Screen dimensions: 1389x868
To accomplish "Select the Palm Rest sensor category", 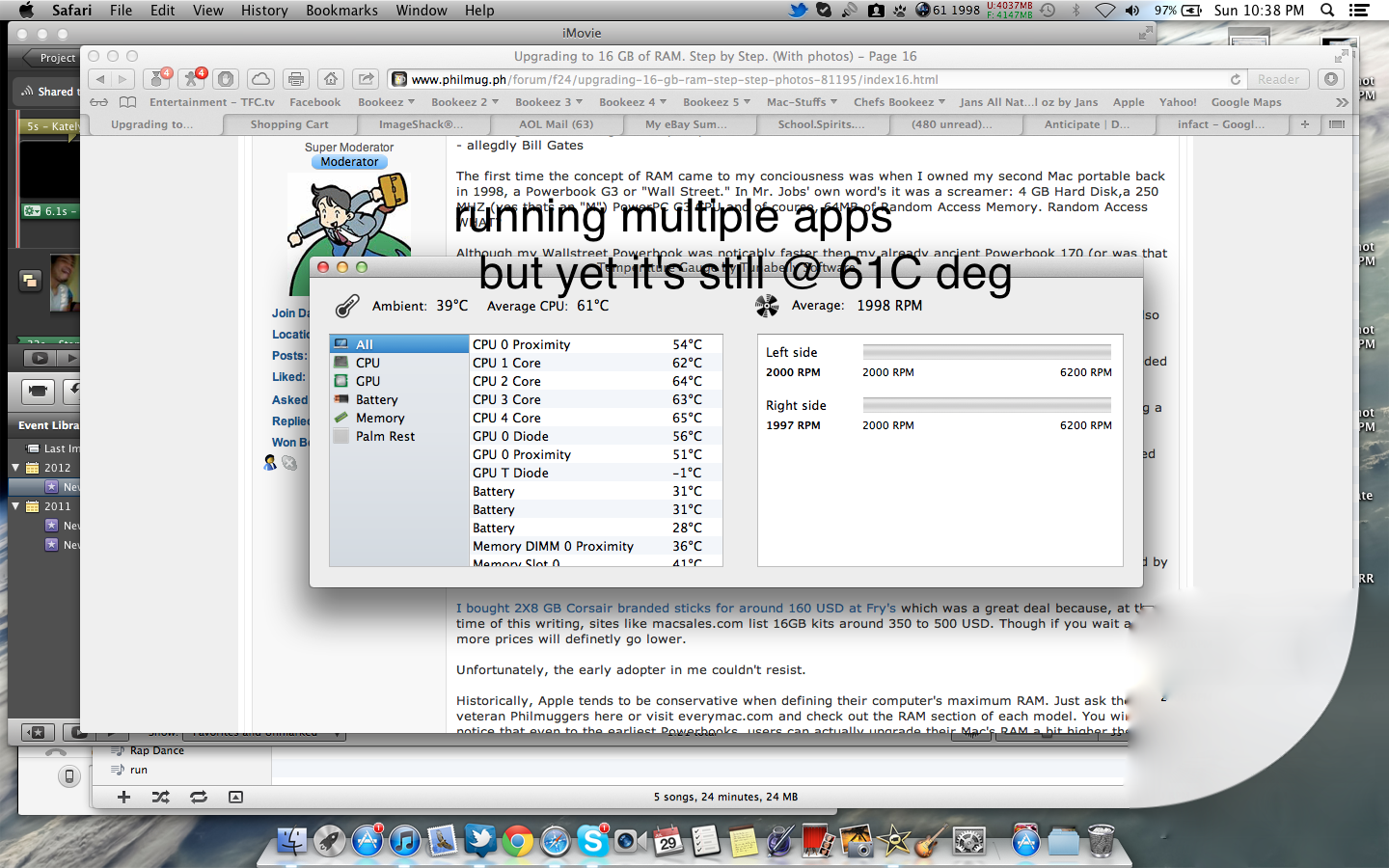I will click(398, 436).
